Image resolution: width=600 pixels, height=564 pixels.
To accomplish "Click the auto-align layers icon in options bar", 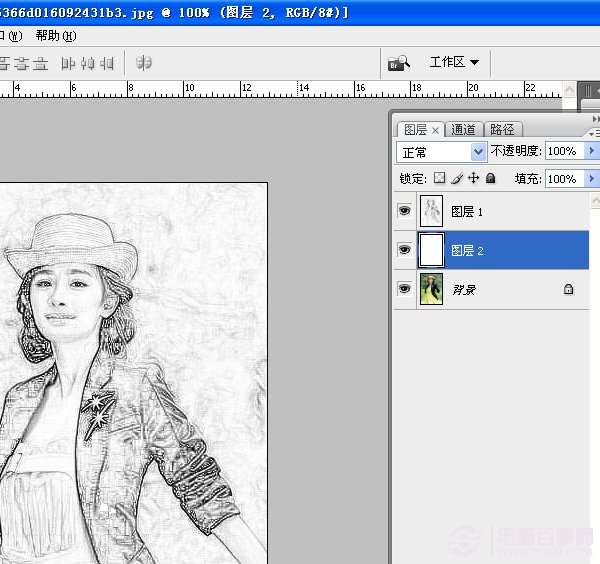I will 144,63.
